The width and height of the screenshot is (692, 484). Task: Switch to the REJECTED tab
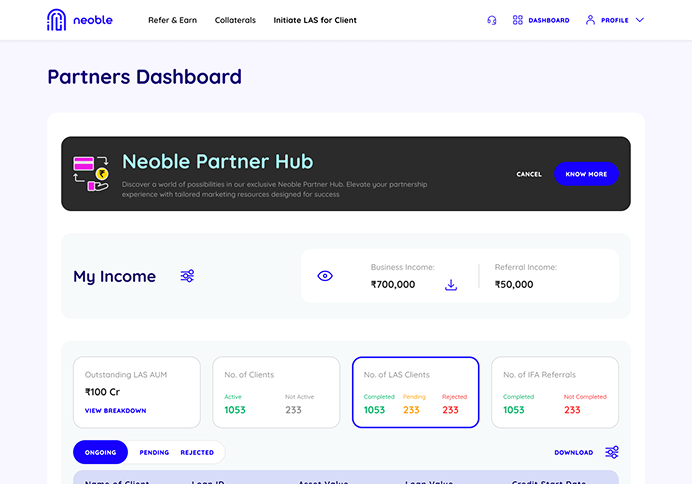(x=197, y=453)
